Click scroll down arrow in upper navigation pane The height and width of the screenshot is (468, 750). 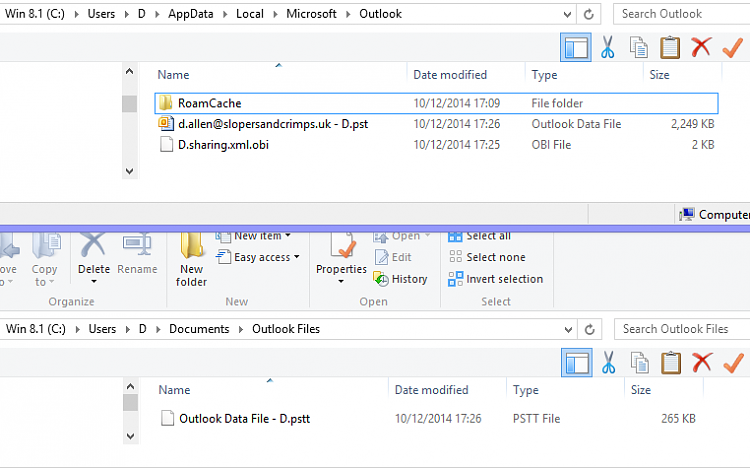click(130, 171)
